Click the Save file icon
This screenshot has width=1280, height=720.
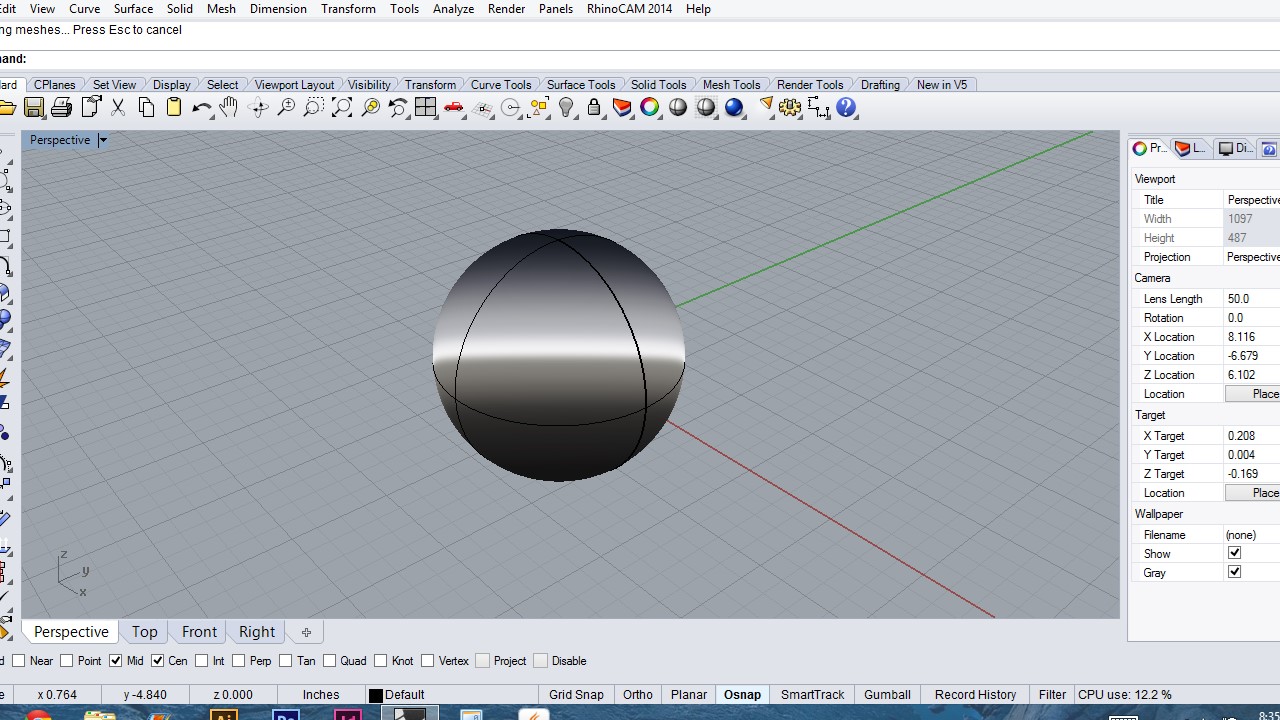(34, 108)
